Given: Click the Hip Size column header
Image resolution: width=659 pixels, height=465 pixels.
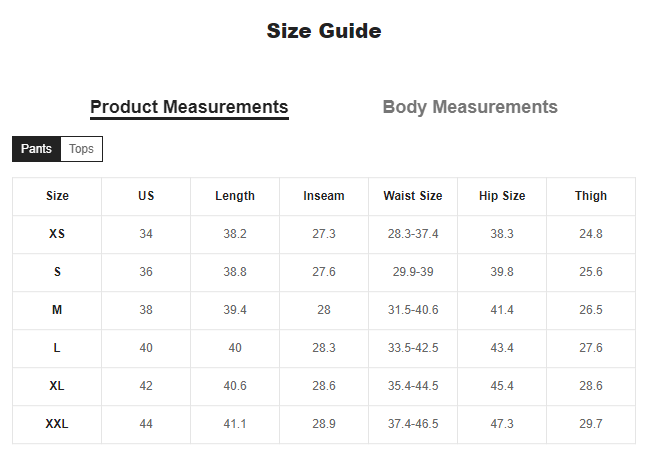Looking at the screenshot, I should tap(502, 196).
